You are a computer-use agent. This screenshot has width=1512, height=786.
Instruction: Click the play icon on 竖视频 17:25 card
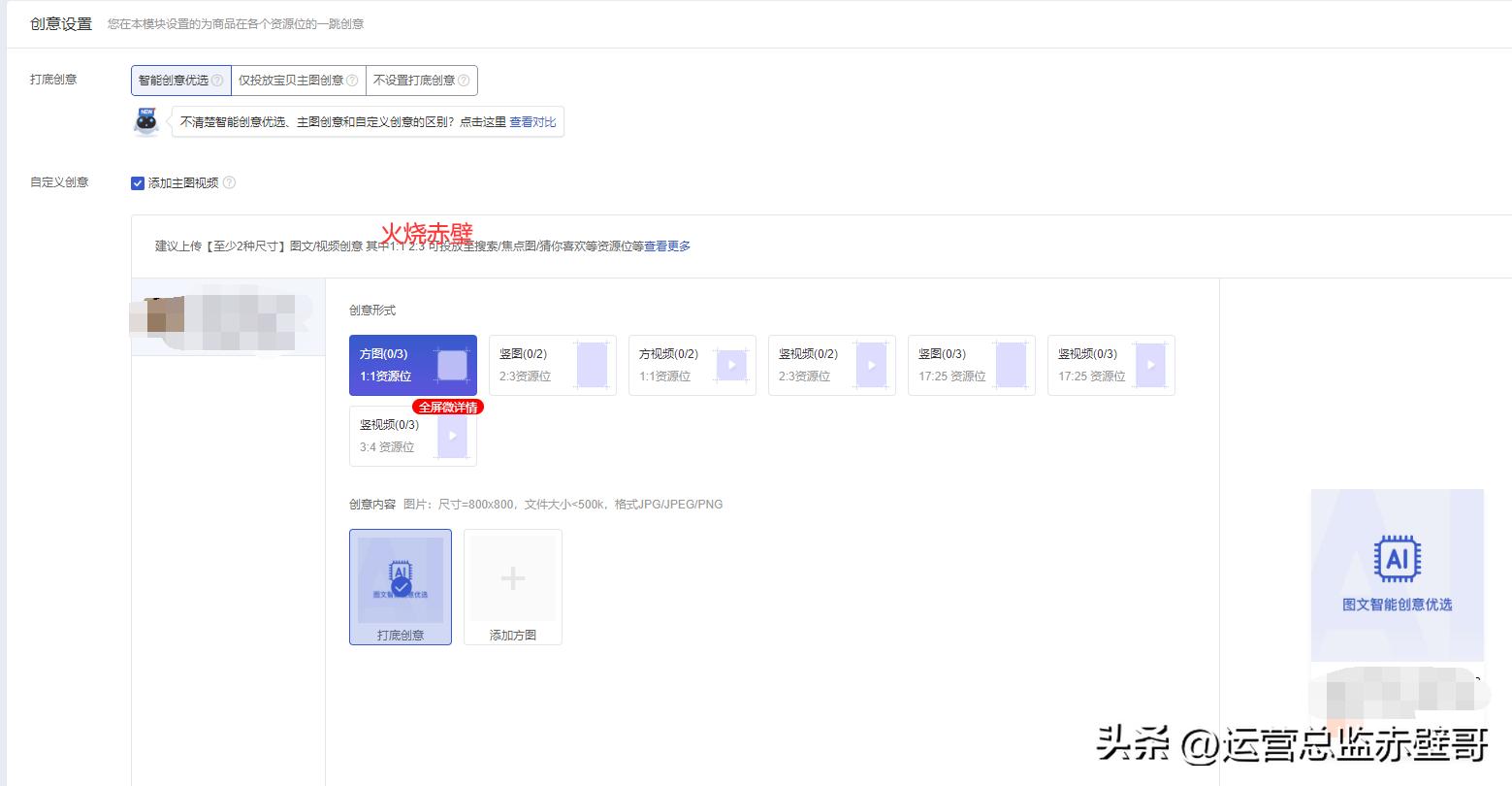click(x=1150, y=365)
